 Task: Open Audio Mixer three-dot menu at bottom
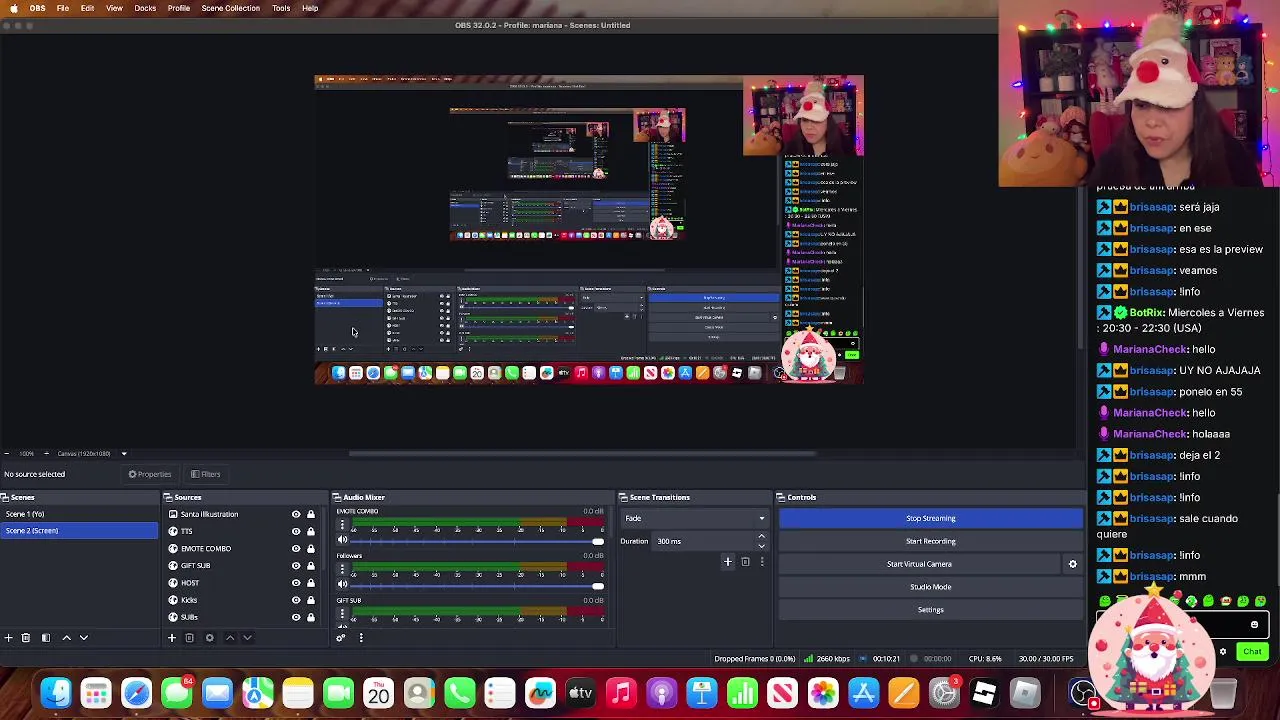point(361,638)
